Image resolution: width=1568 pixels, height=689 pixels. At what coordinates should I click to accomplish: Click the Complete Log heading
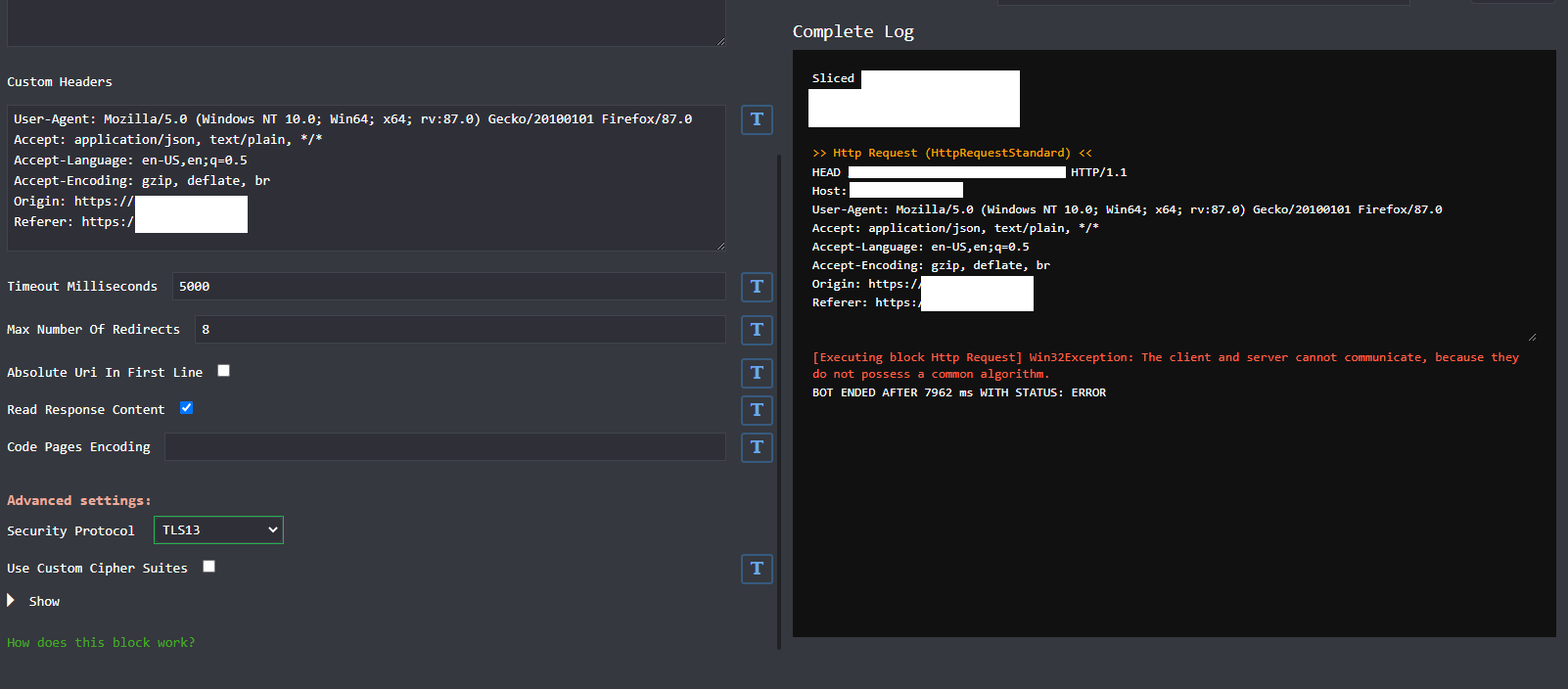click(x=853, y=31)
